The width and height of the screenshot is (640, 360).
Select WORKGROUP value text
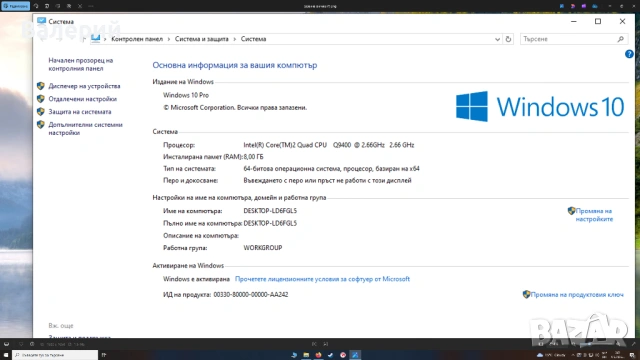263,248
